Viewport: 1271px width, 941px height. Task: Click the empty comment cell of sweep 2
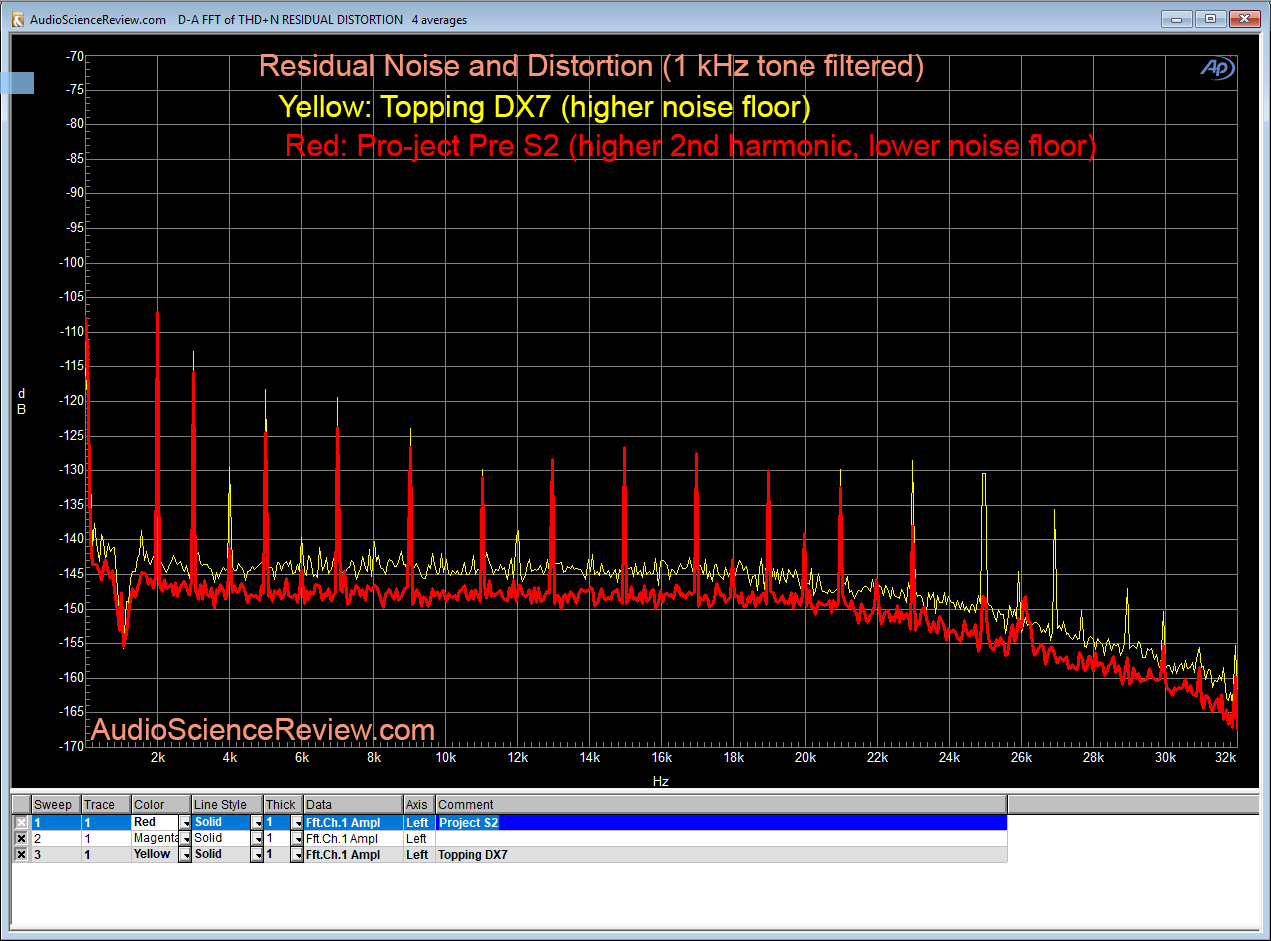[721, 838]
